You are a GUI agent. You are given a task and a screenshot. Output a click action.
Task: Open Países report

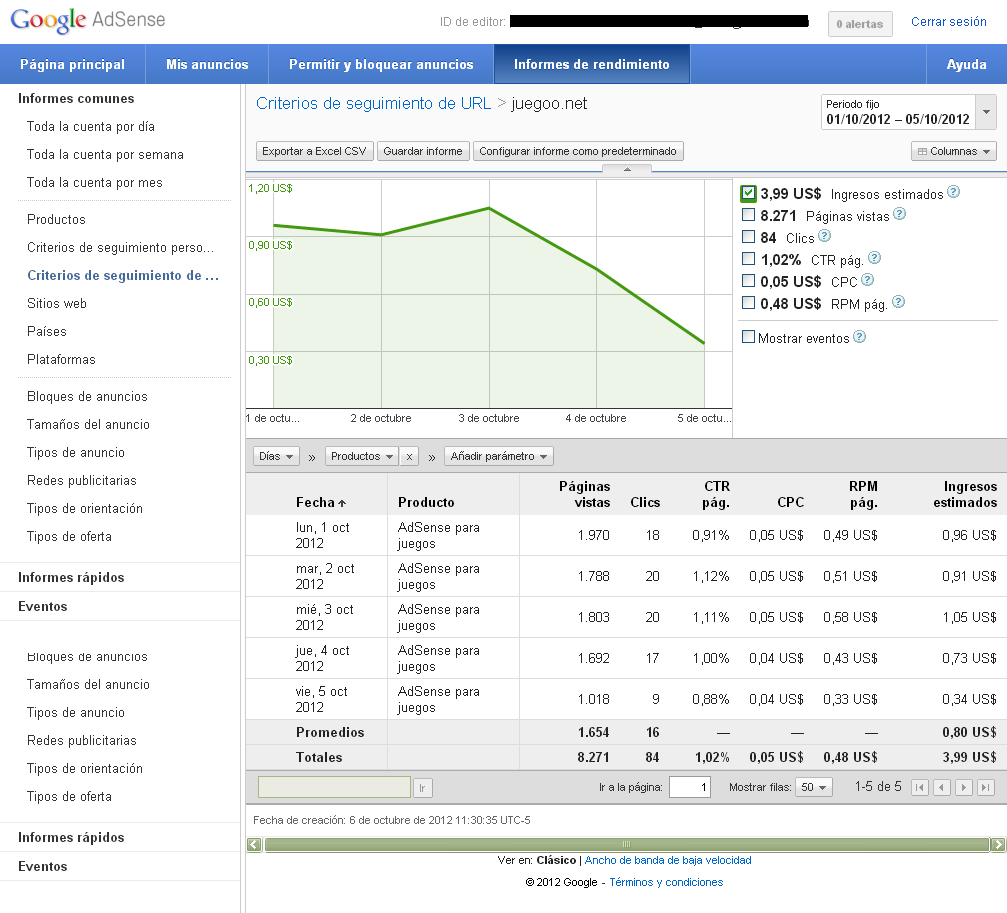(x=47, y=331)
